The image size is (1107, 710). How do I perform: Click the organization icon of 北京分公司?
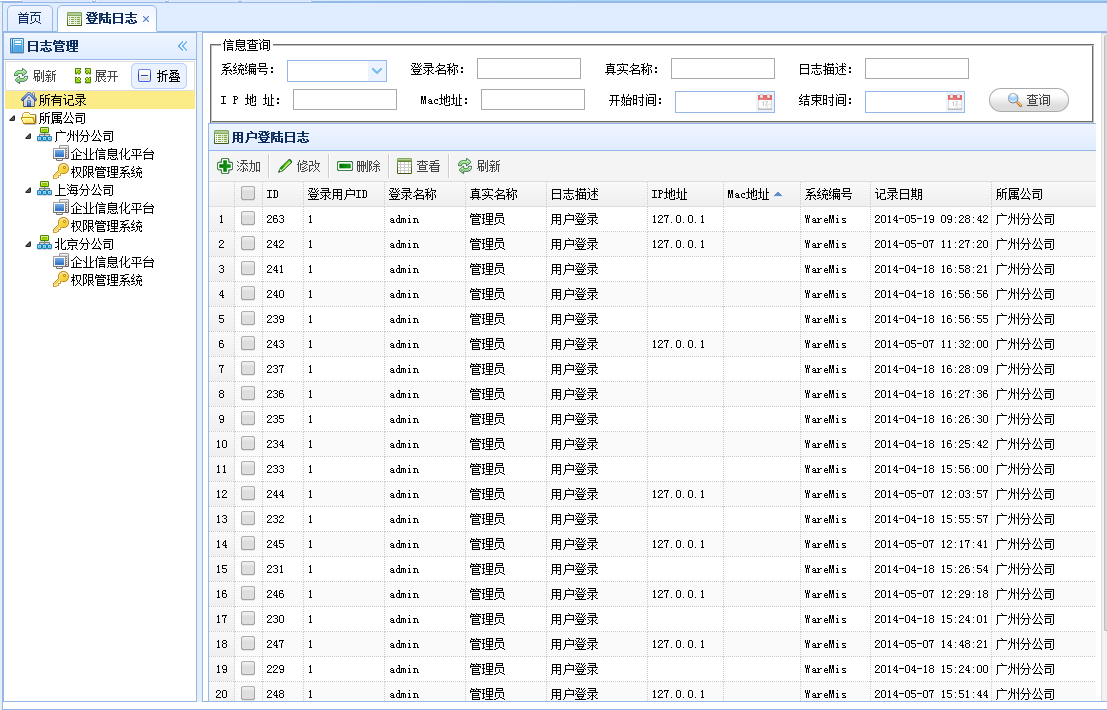click(44, 243)
